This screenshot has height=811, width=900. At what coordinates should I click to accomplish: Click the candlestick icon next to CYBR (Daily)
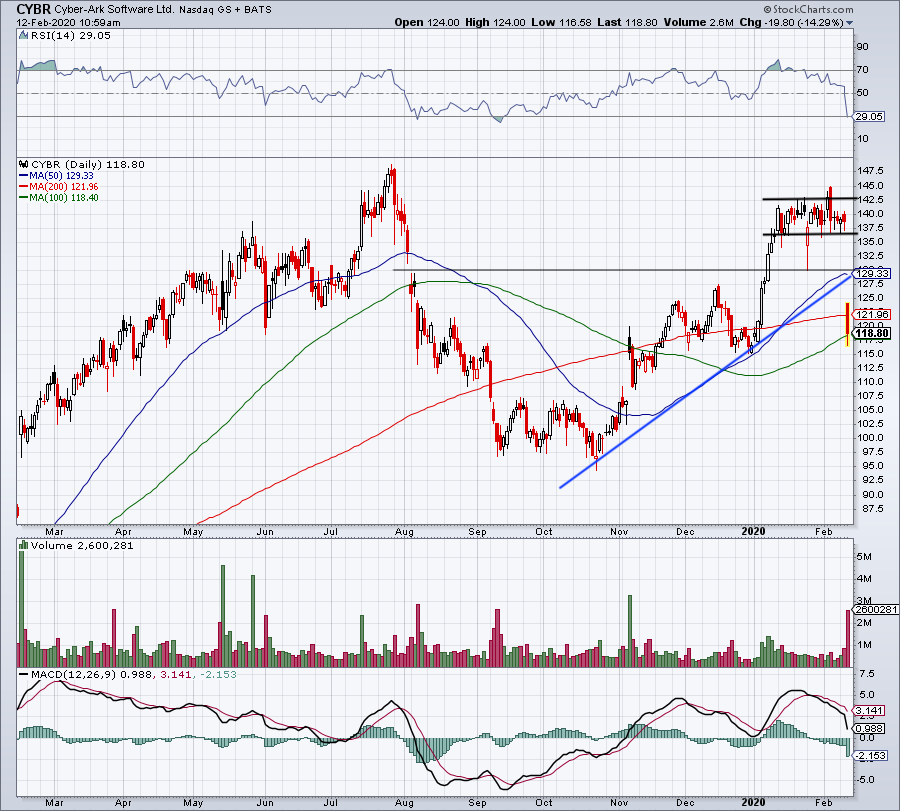click(24, 164)
